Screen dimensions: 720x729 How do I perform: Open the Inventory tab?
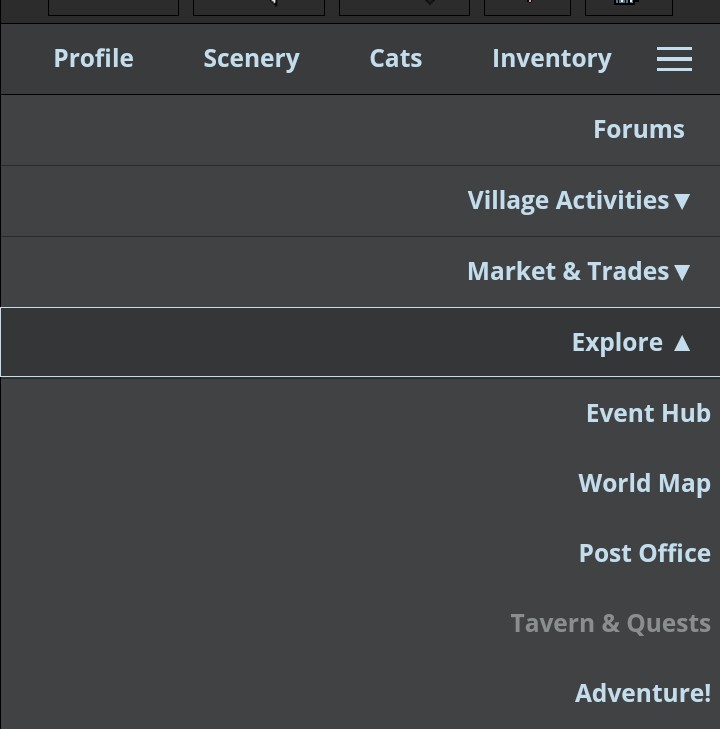point(552,60)
